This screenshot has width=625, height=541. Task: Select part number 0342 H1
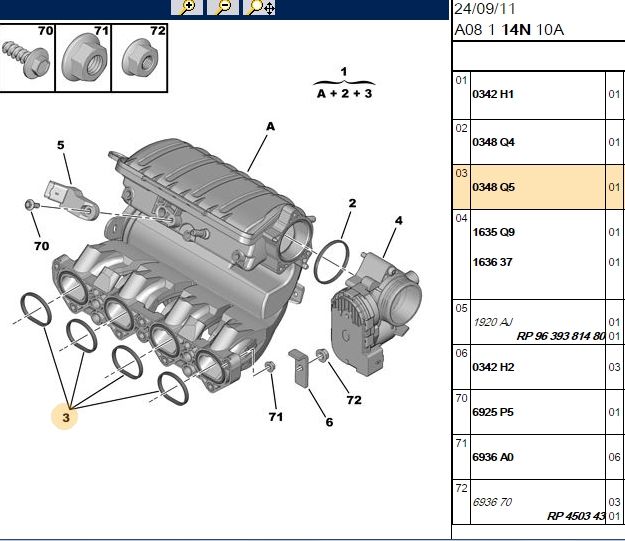point(493,94)
